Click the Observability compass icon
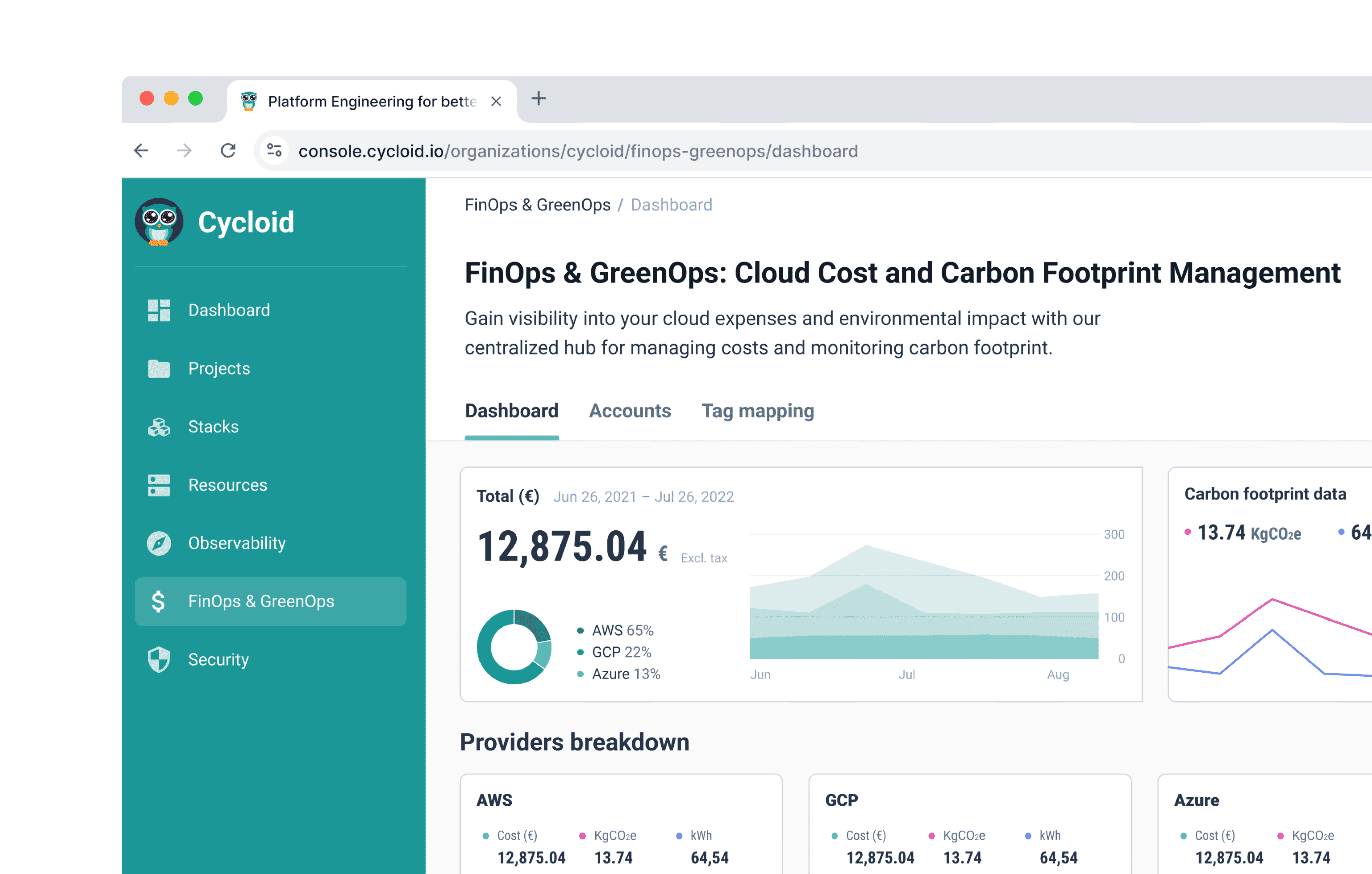 point(159,543)
